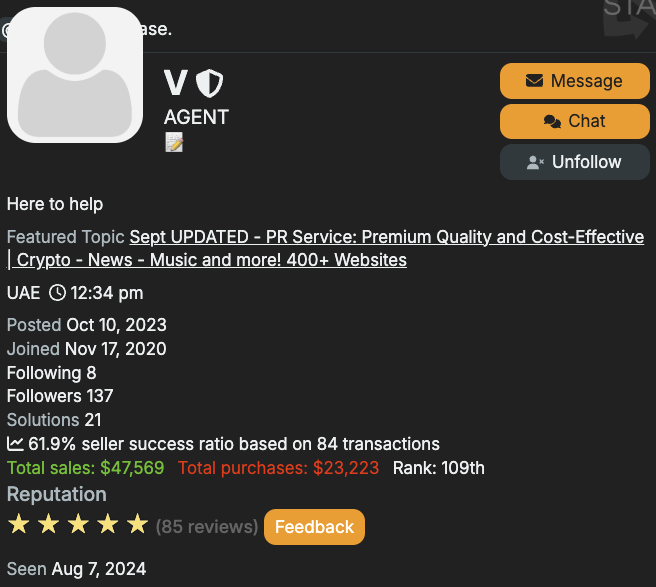Screen dimensions: 656x587
Task: Open the Sept UPDATED PR Service featured topic
Action: [x=325, y=249]
